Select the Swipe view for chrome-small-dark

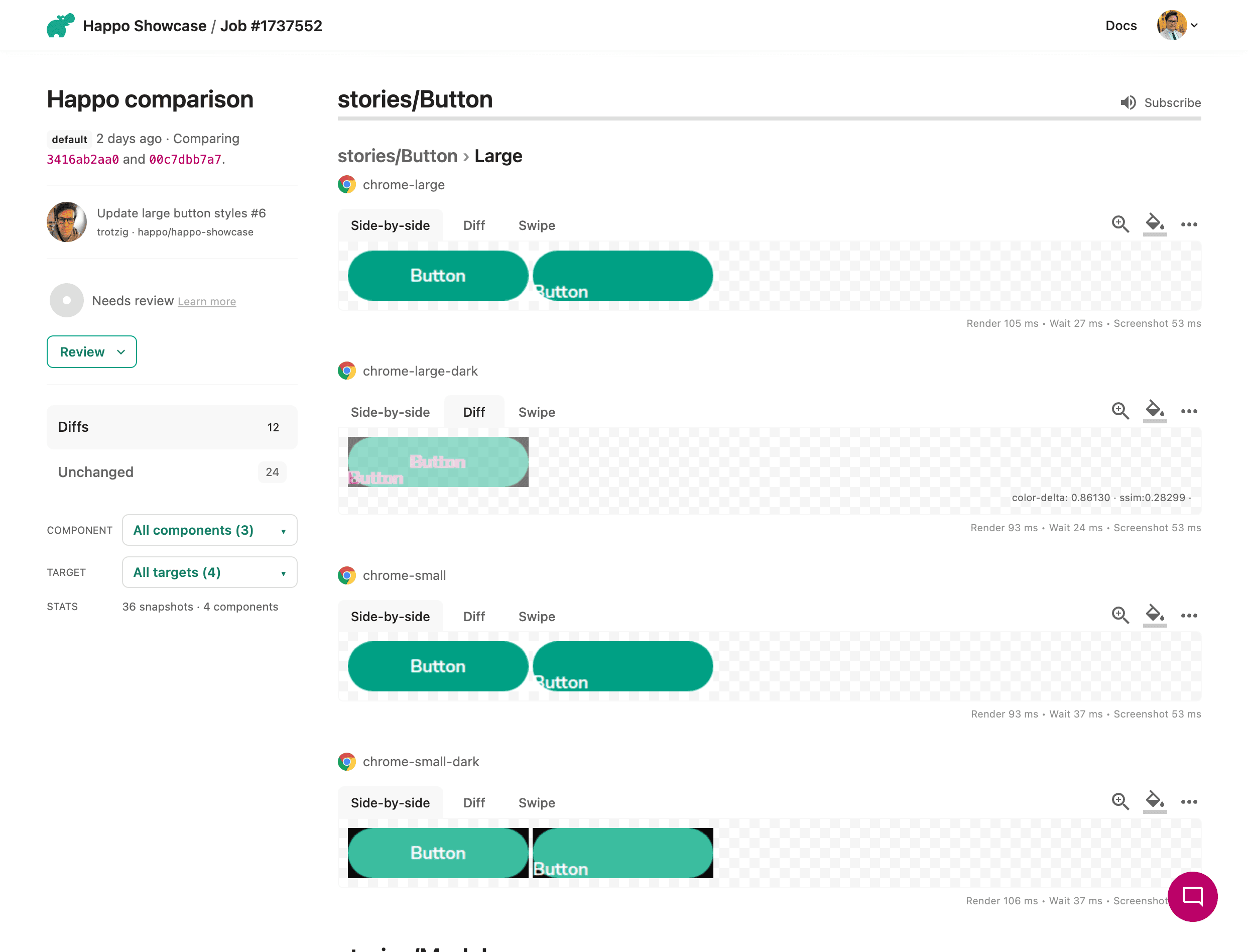536,802
